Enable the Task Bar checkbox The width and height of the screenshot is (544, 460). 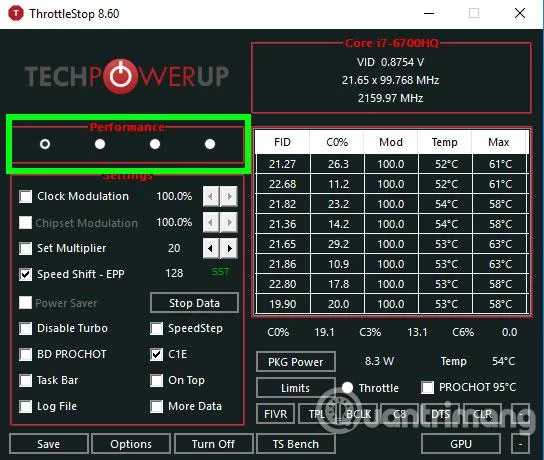(26, 381)
